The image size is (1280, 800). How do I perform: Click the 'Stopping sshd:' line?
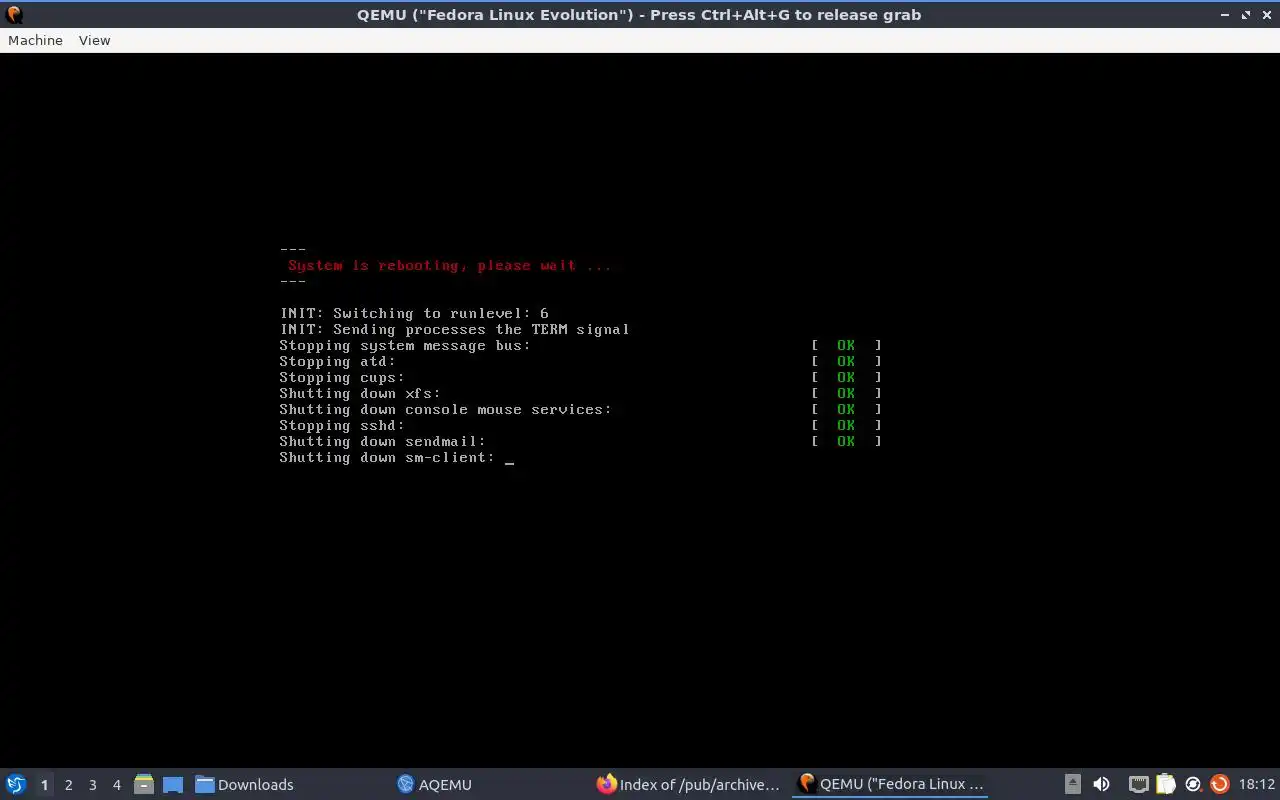click(x=342, y=425)
